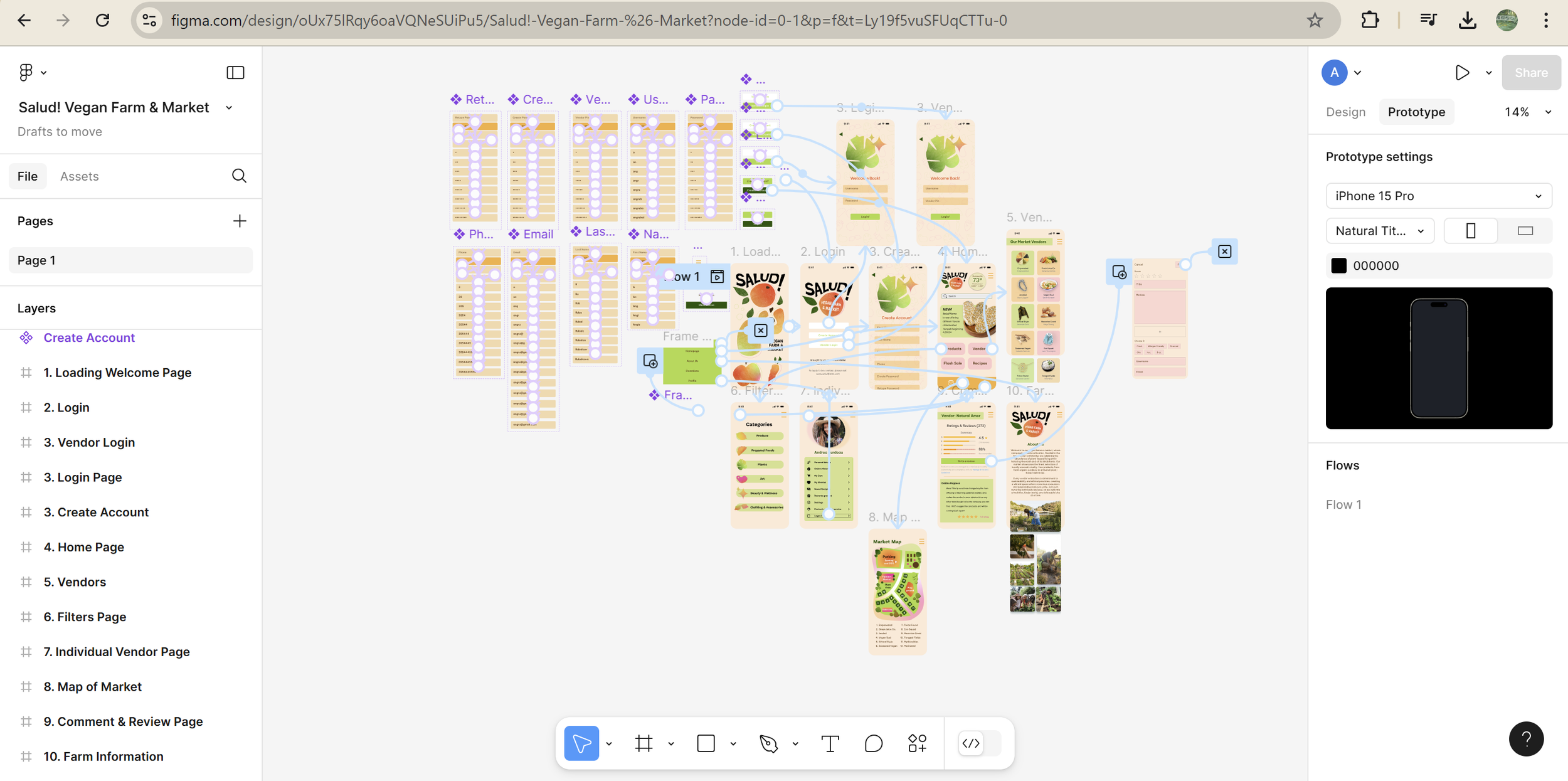Select the 4. Home Page layer
Screen dimensions: 1568x781
(x=83, y=547)
